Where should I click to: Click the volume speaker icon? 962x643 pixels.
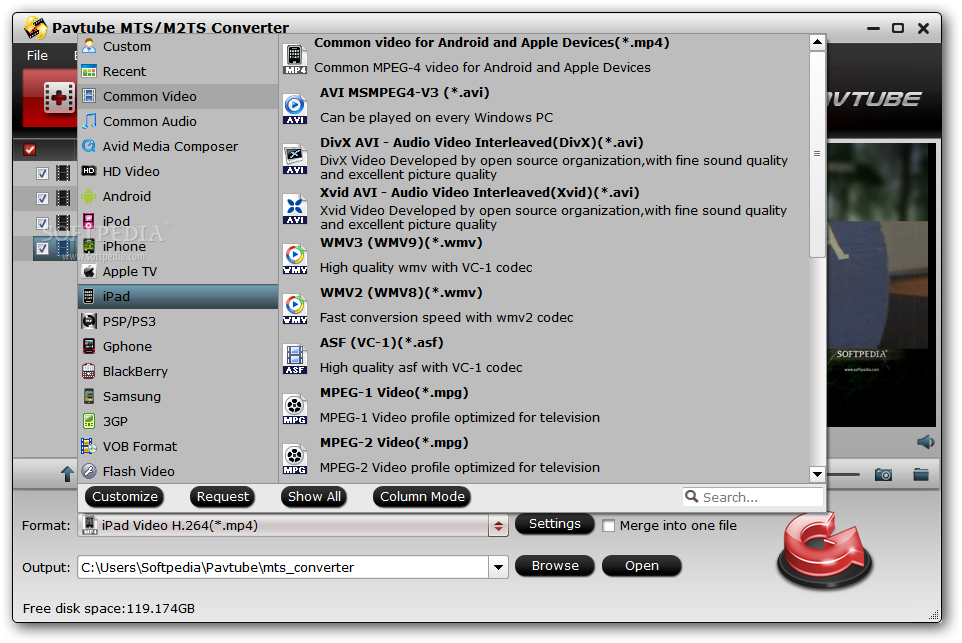(926, 442)
